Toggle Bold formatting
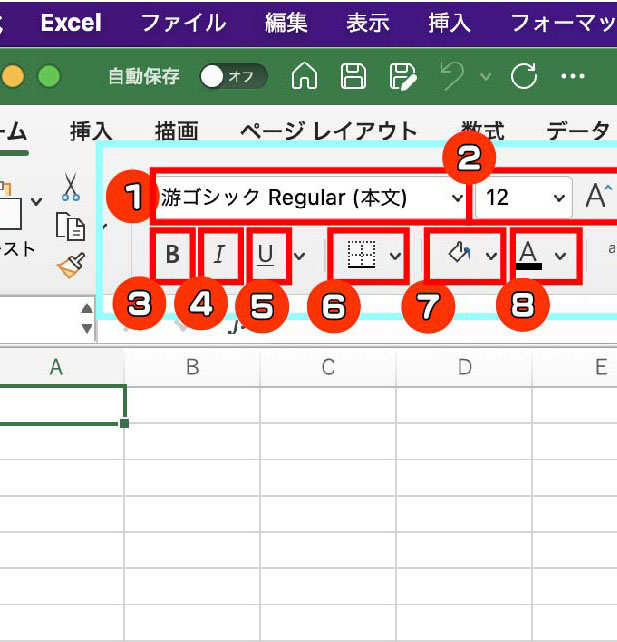Viewport: 617px width, 642px height. tap(173, 255)
